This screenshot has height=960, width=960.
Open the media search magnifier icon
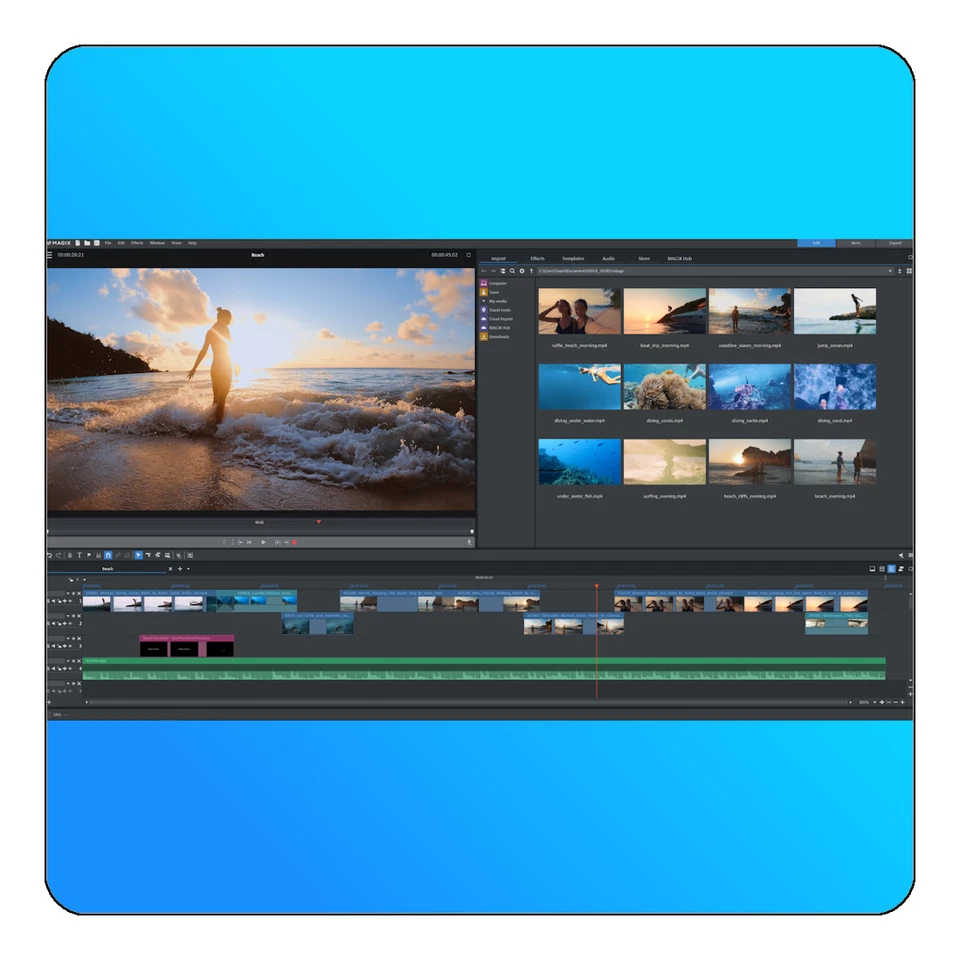(x=512, y=270)
